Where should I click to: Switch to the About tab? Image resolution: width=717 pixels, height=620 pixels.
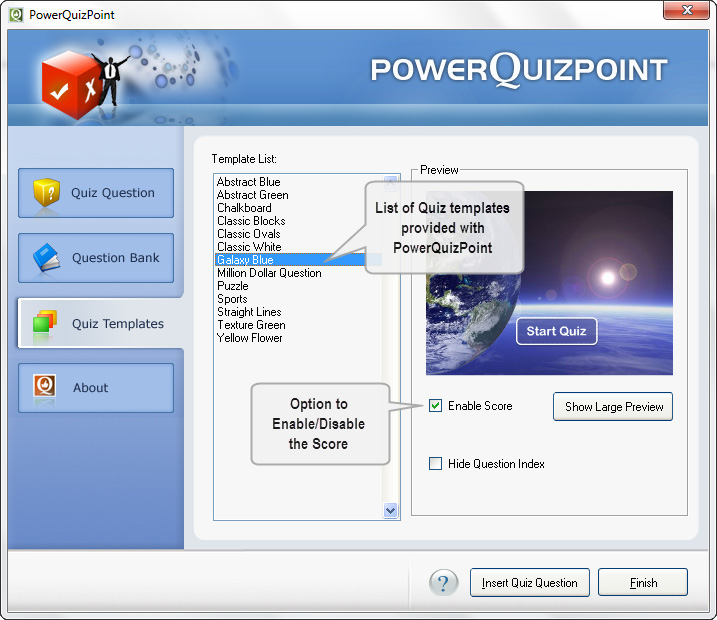click(x=96, y=388)
